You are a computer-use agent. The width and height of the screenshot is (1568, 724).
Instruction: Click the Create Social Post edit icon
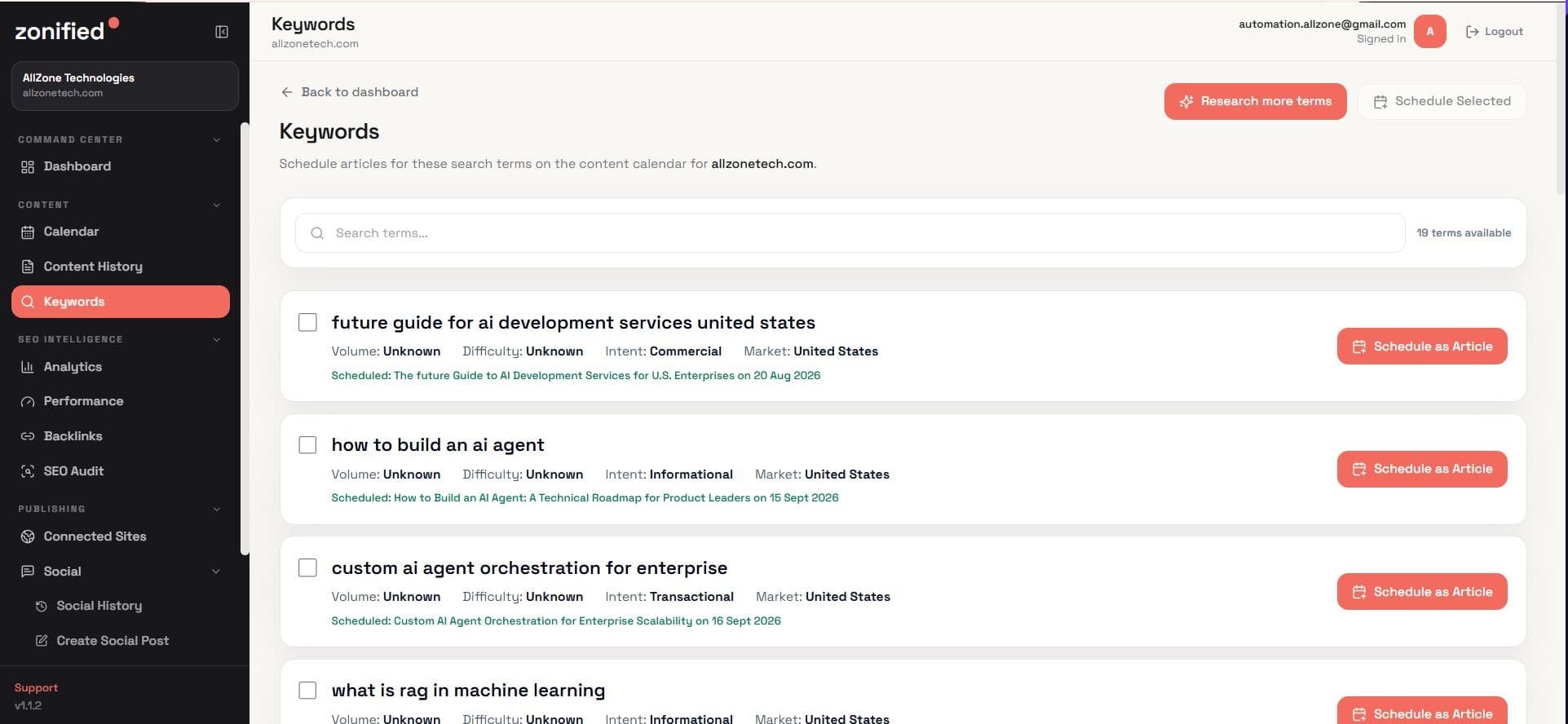[41, 641]
